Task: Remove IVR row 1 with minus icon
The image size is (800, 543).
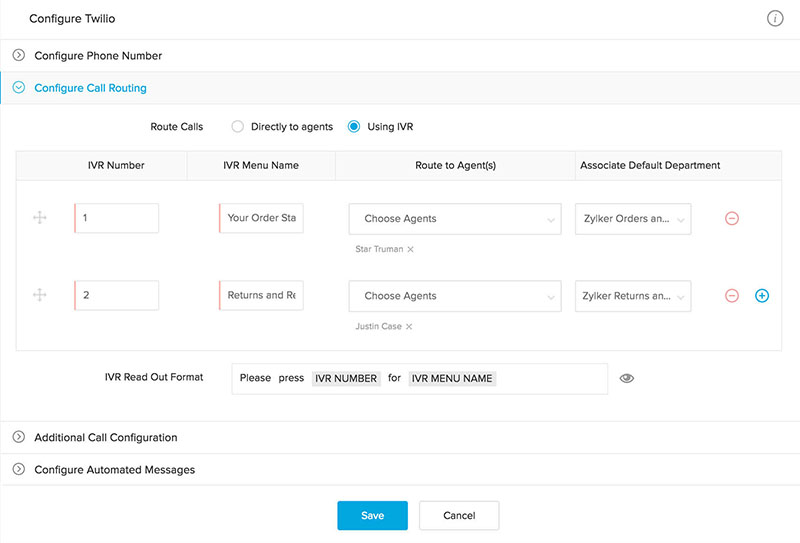Action: coord(731,218)
